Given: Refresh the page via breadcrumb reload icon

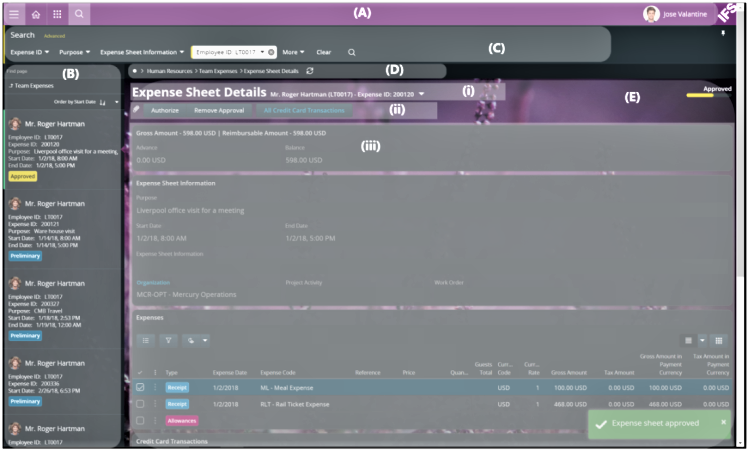Looking at the screenshot, I should (310, 71).
